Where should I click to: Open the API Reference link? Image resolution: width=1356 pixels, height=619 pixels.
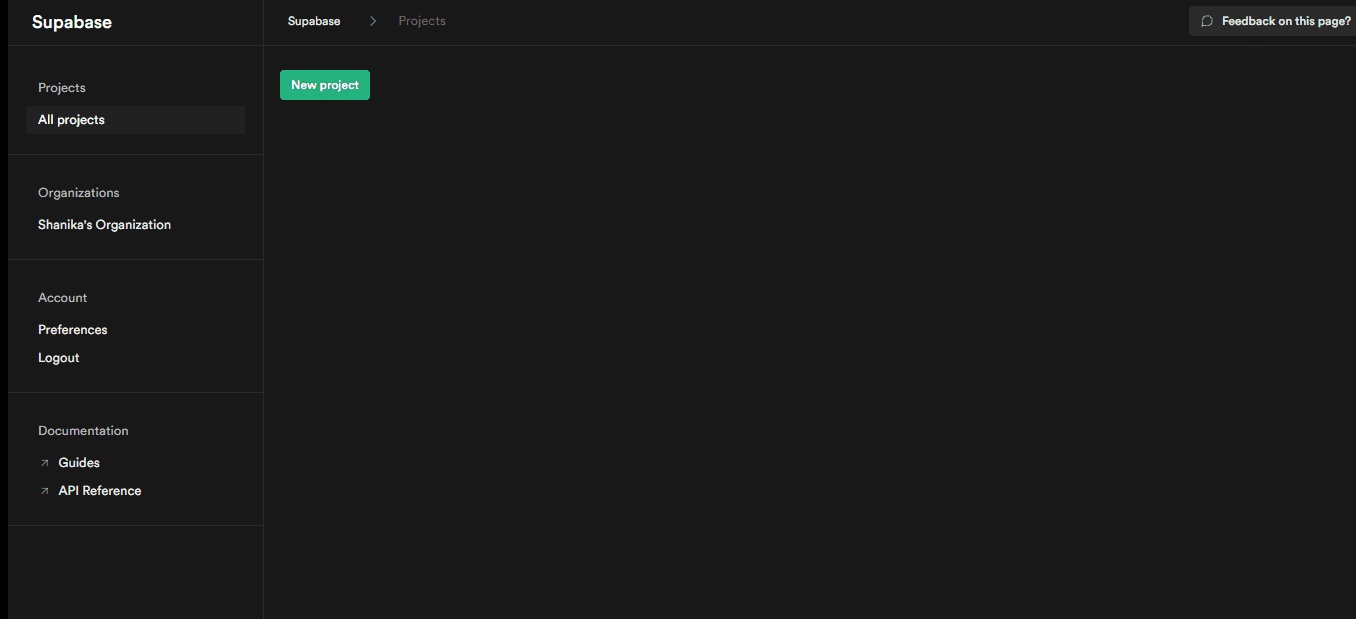point(100,491)
